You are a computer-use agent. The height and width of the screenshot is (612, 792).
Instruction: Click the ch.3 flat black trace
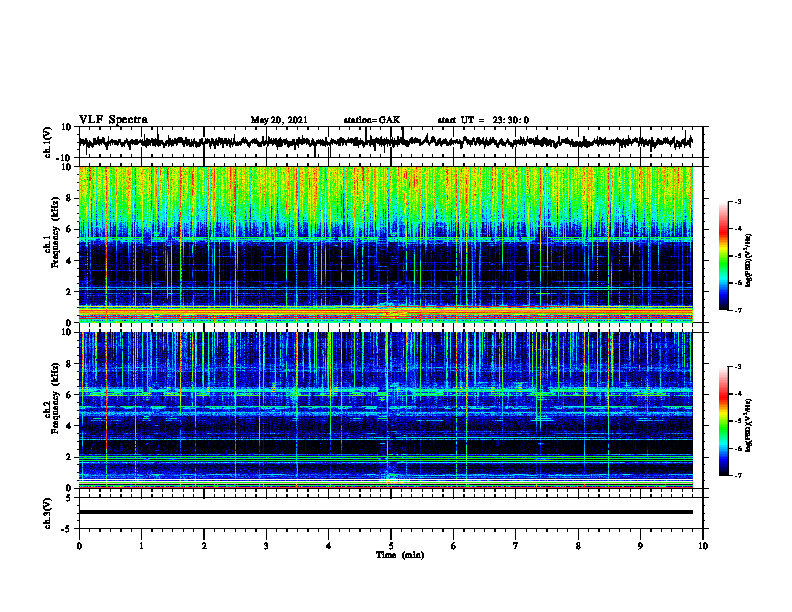tap(385, 512)
